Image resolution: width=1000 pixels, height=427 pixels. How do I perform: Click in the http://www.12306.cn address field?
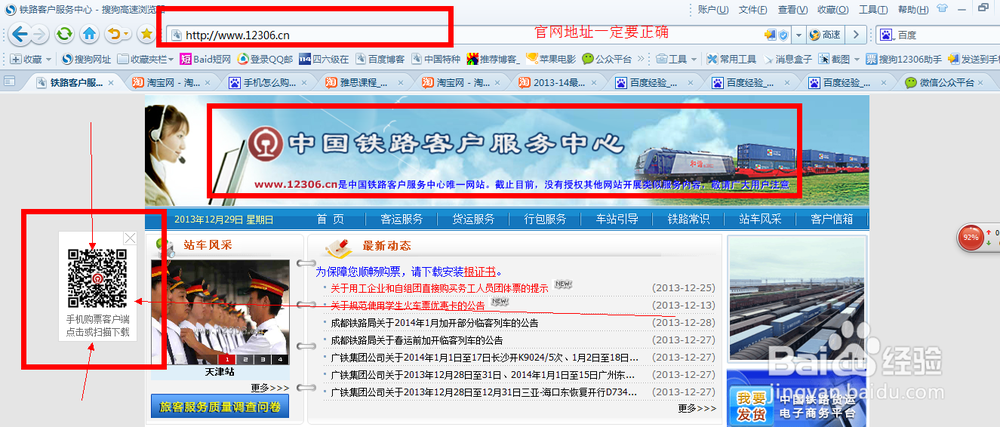pos(466,34)
